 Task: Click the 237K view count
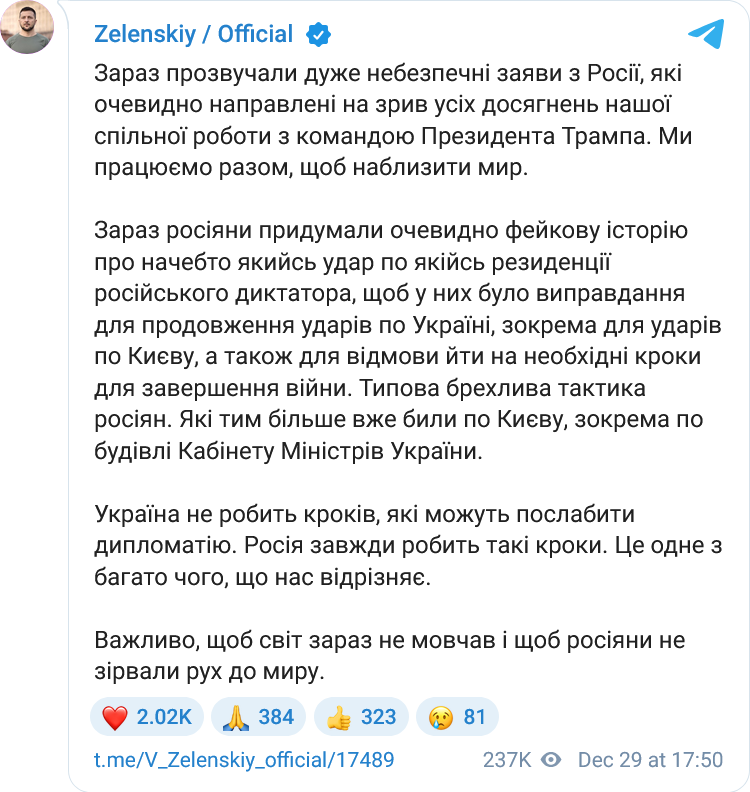pos(507,760)
